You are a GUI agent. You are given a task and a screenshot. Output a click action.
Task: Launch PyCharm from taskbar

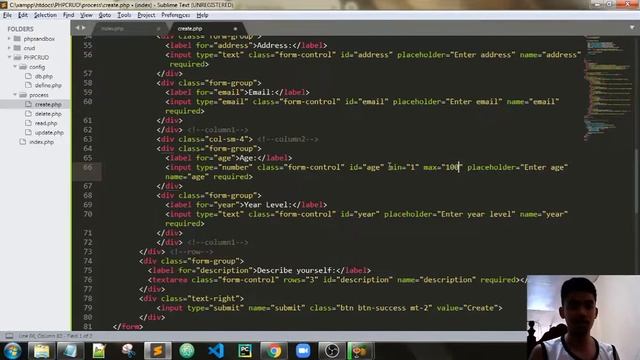(245, 351)
